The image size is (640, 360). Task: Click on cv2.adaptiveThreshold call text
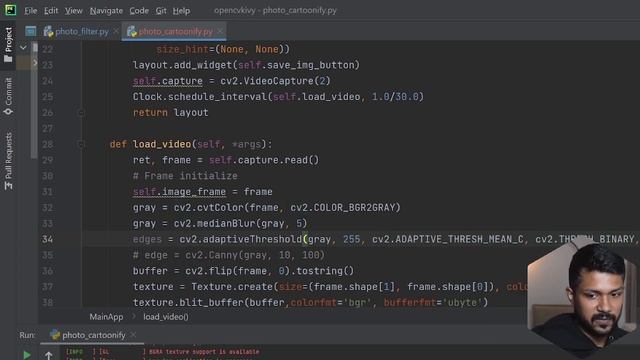(240, 240)
